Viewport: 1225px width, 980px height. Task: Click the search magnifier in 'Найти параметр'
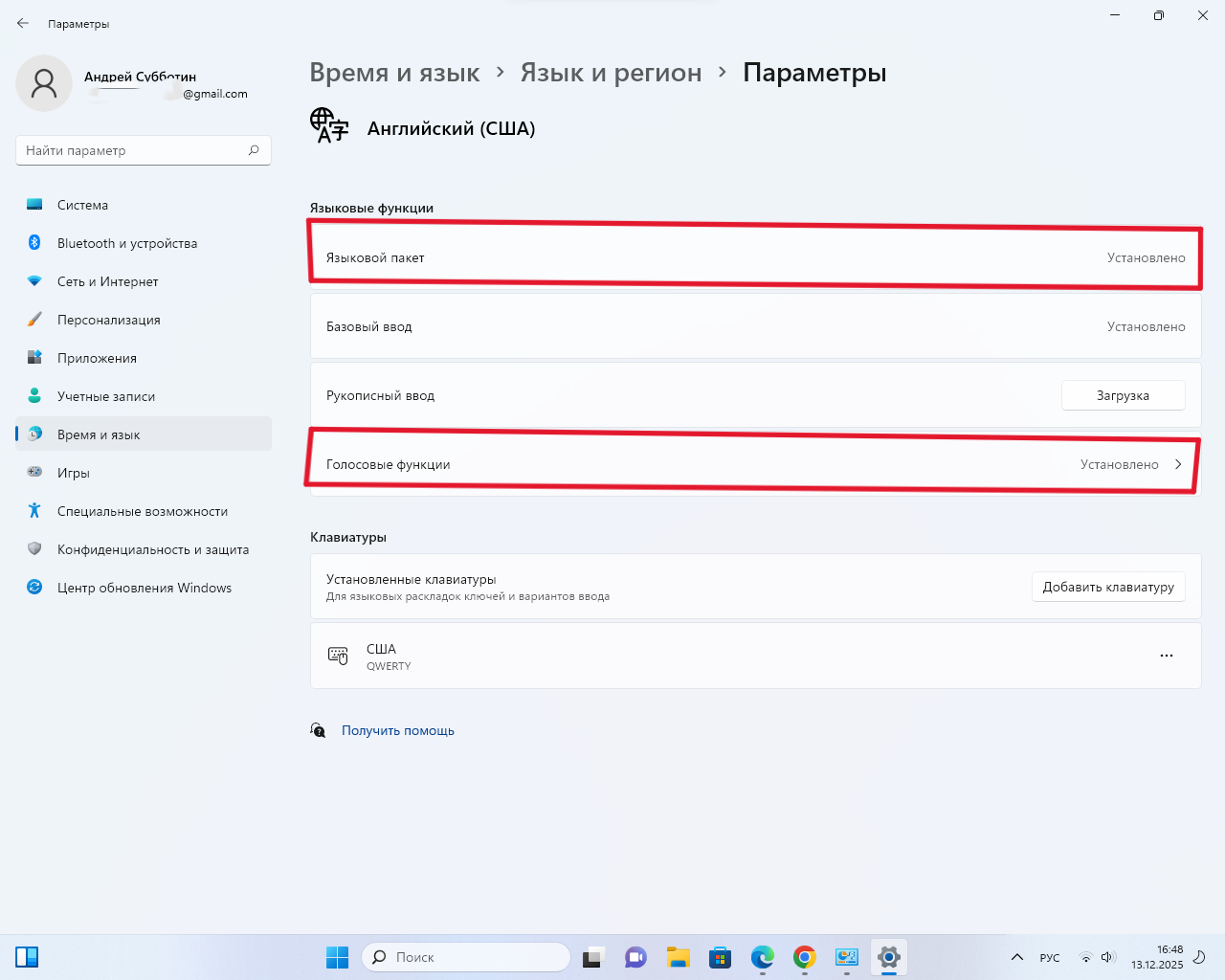[x=254, y=150]
